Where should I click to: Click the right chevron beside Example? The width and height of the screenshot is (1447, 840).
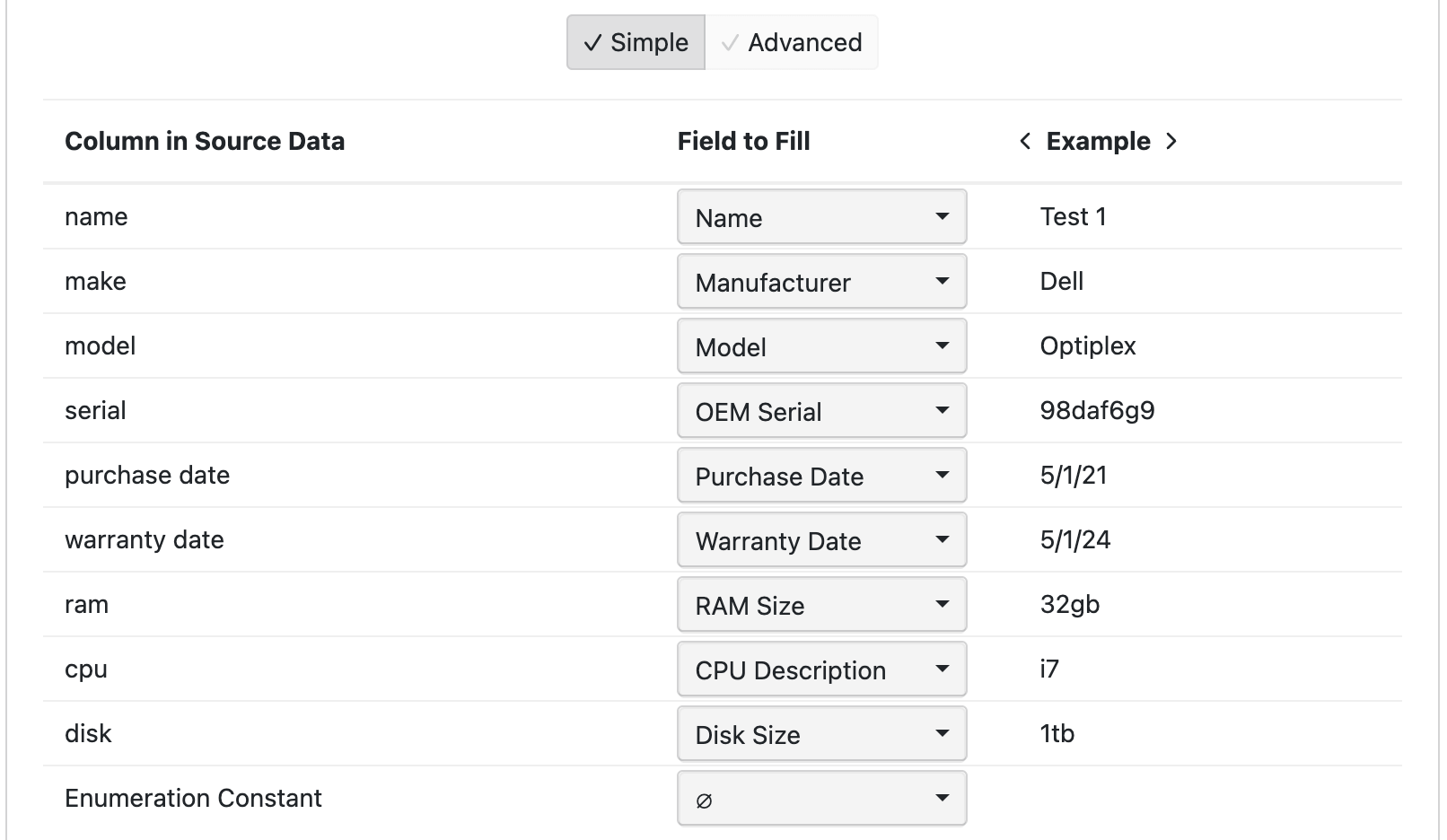click(1172, 140)
